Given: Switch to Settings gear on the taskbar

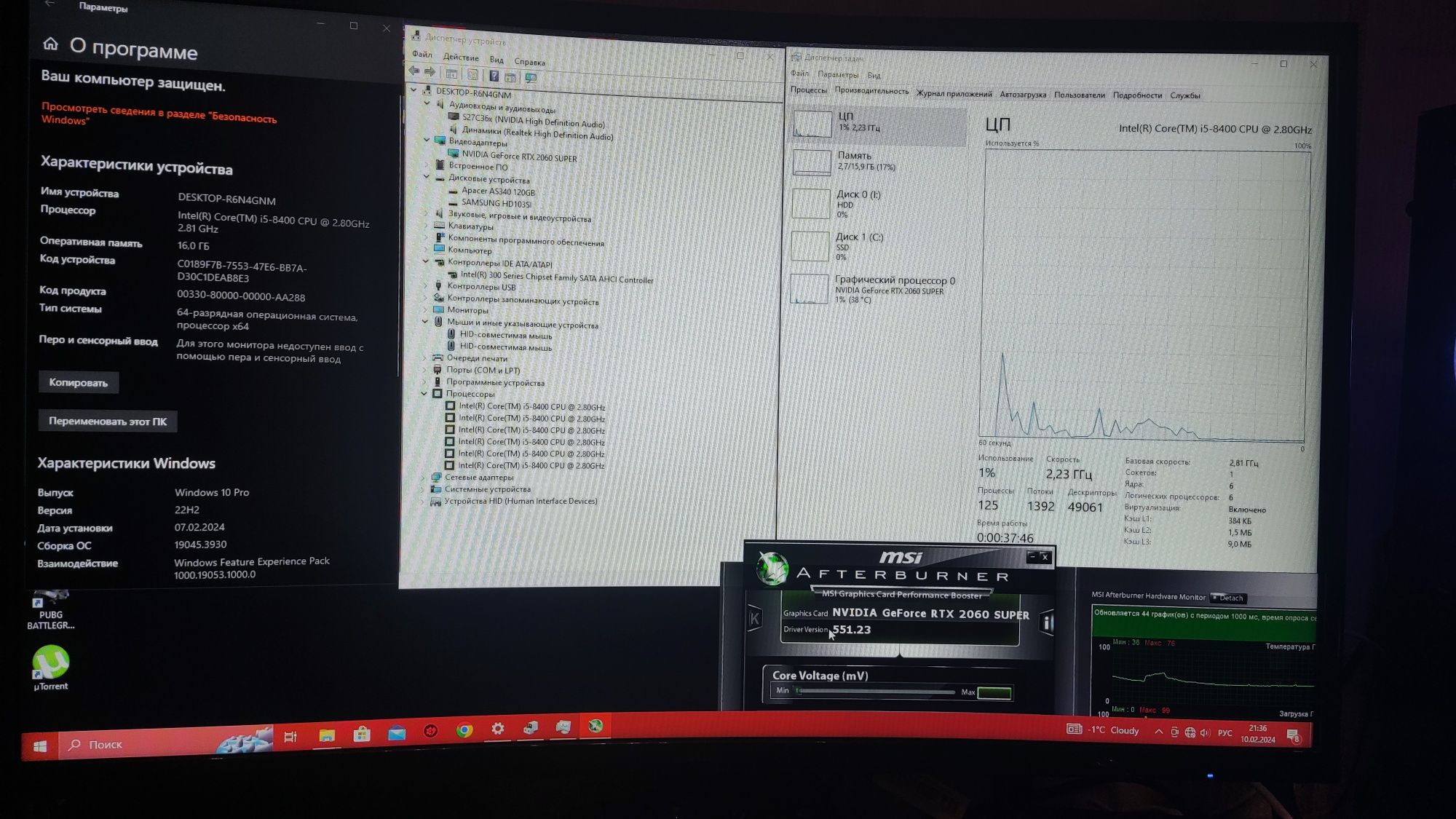Looking at the screenshot, I should (498, 729).
